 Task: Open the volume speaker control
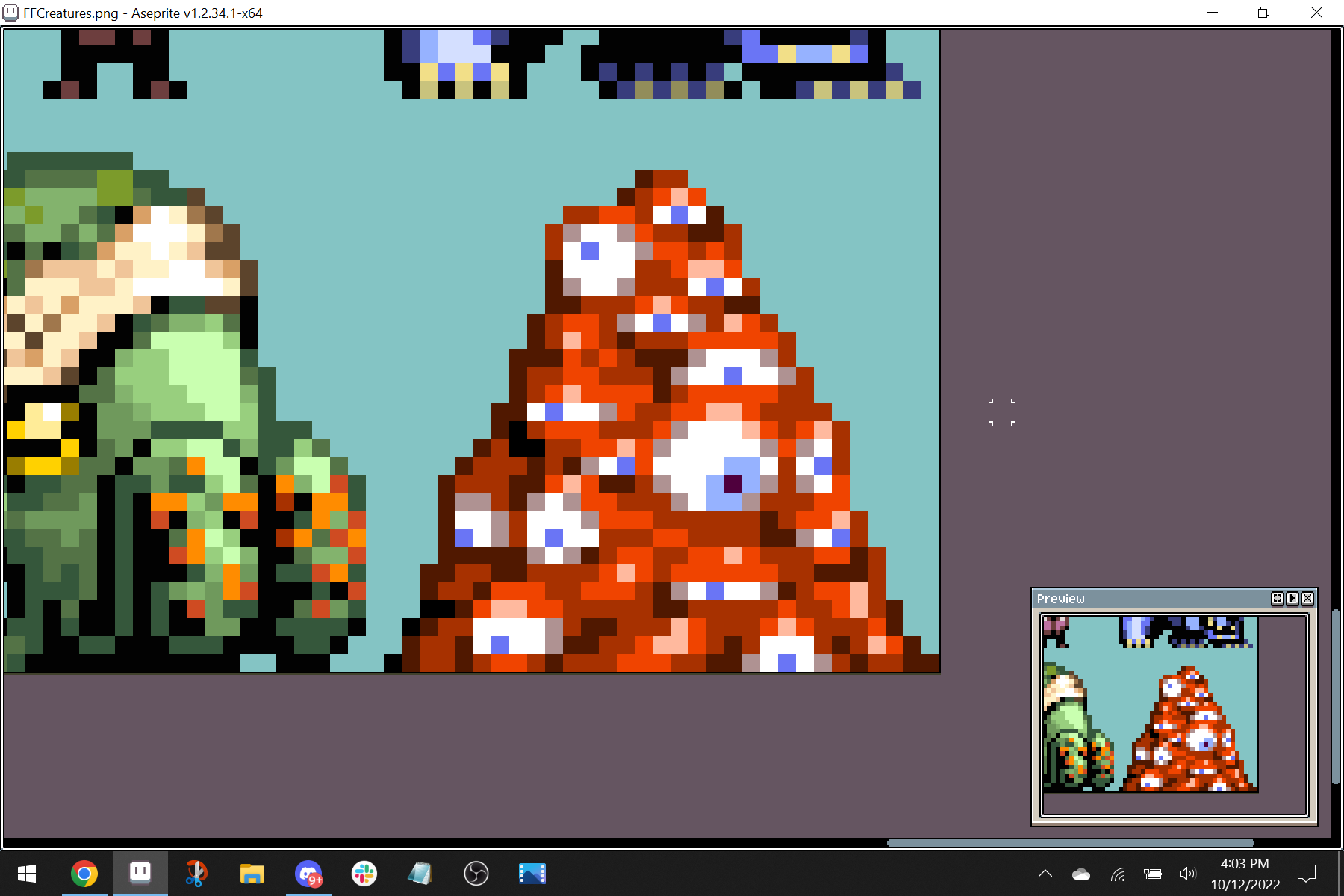coord(1187,874)
